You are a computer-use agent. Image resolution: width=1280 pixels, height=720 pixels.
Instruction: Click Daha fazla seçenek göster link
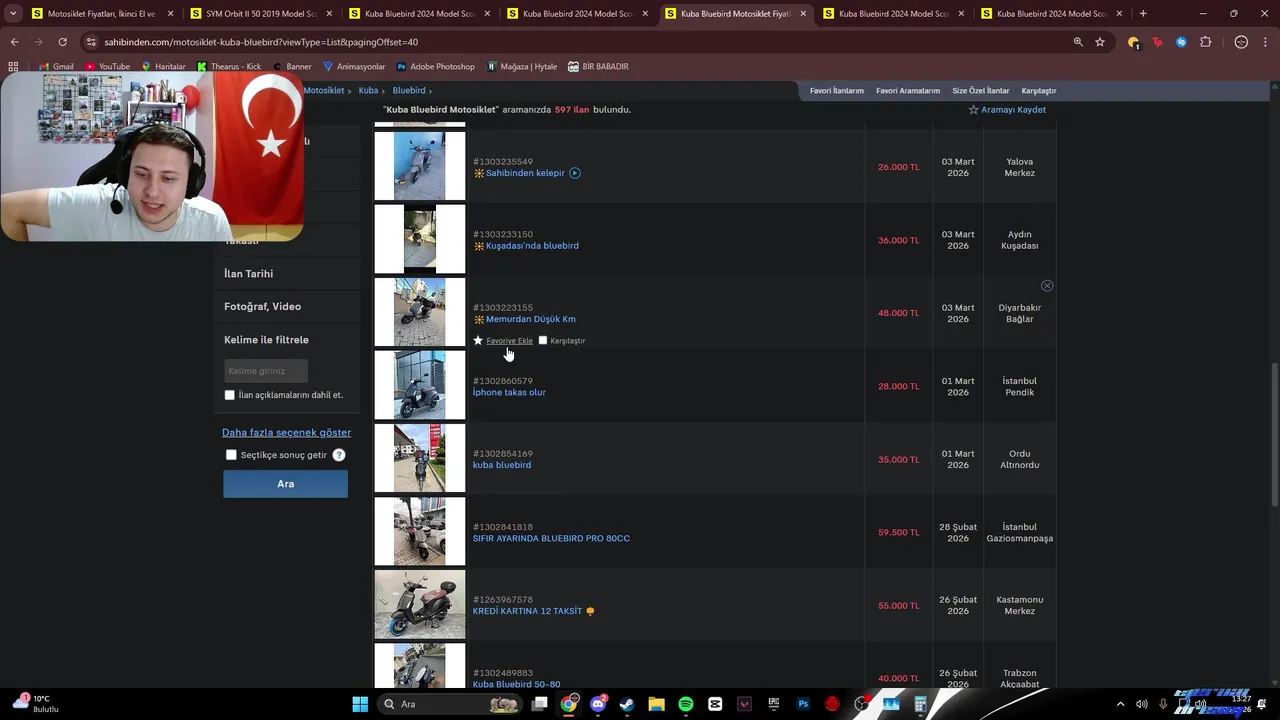tap(286, 432)
